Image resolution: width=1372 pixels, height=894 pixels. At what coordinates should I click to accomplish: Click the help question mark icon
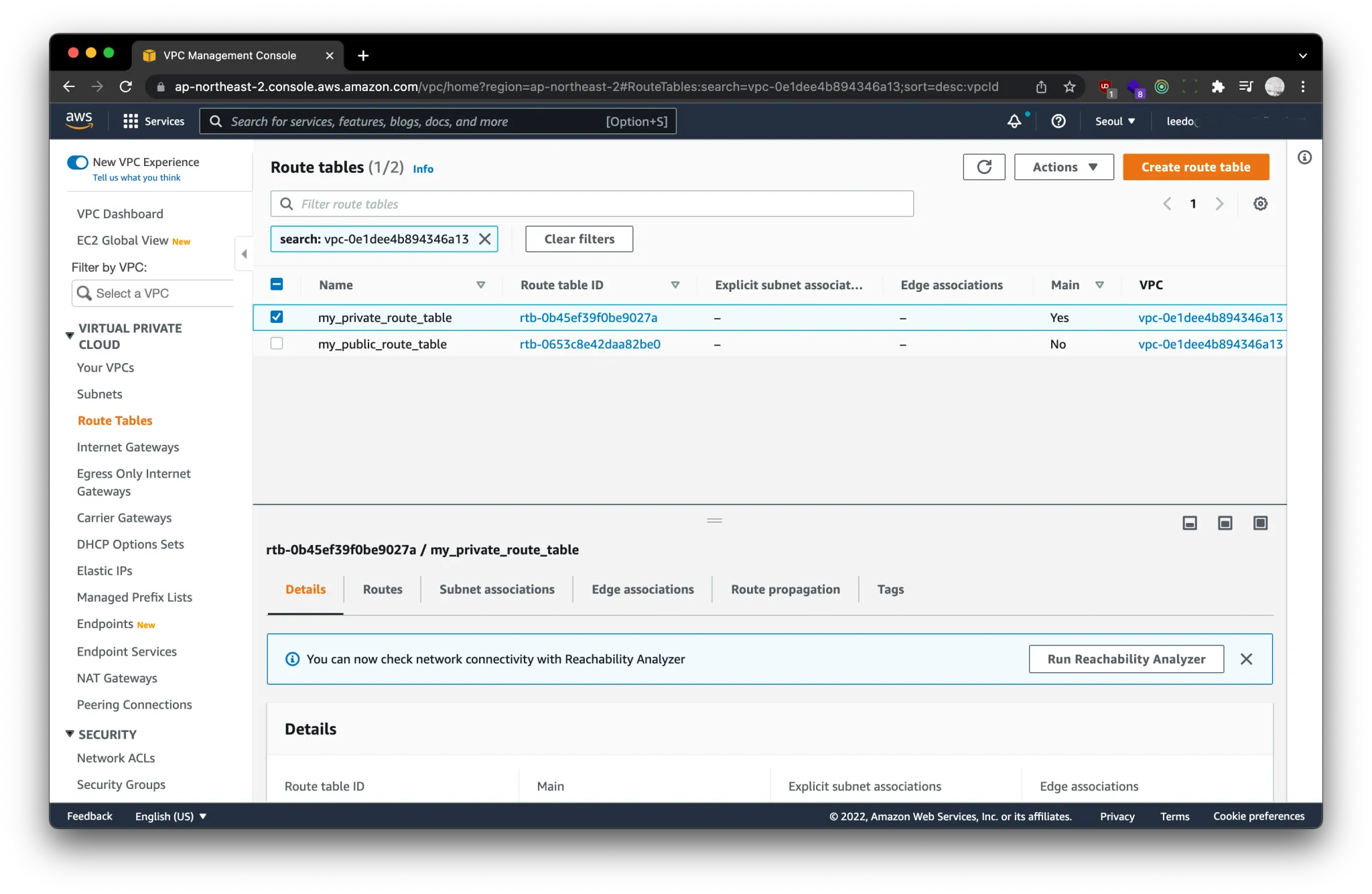click(1058, 121)
